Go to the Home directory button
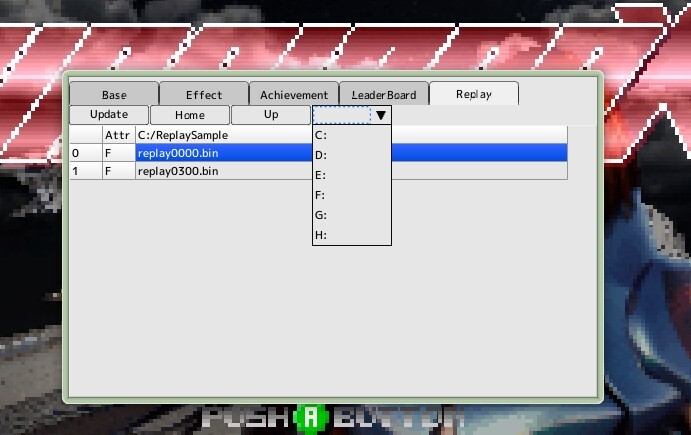 190,115
